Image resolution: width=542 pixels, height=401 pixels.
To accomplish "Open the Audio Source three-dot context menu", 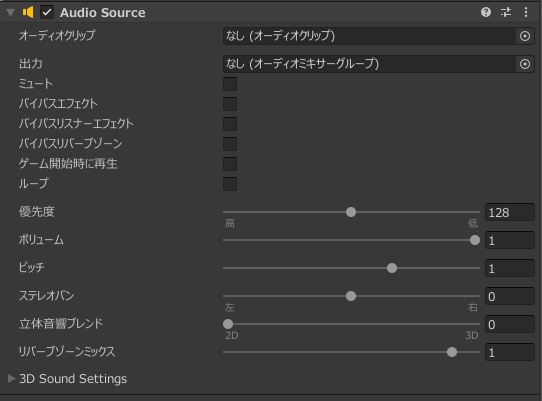I will (526, 12).
